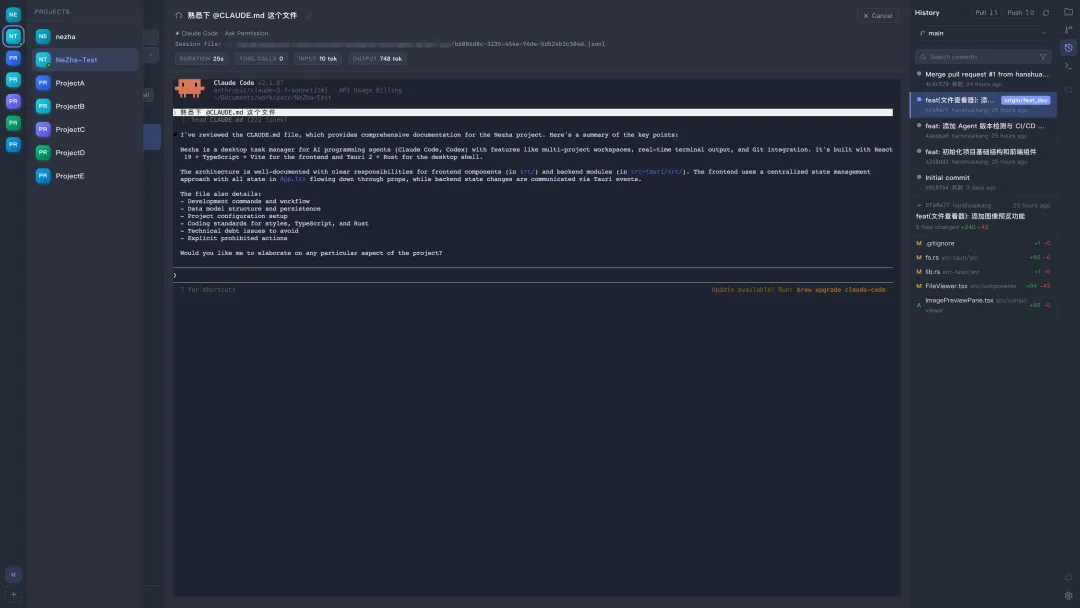Click the TOOL CALLS 0 stat pill

(261, 59)
